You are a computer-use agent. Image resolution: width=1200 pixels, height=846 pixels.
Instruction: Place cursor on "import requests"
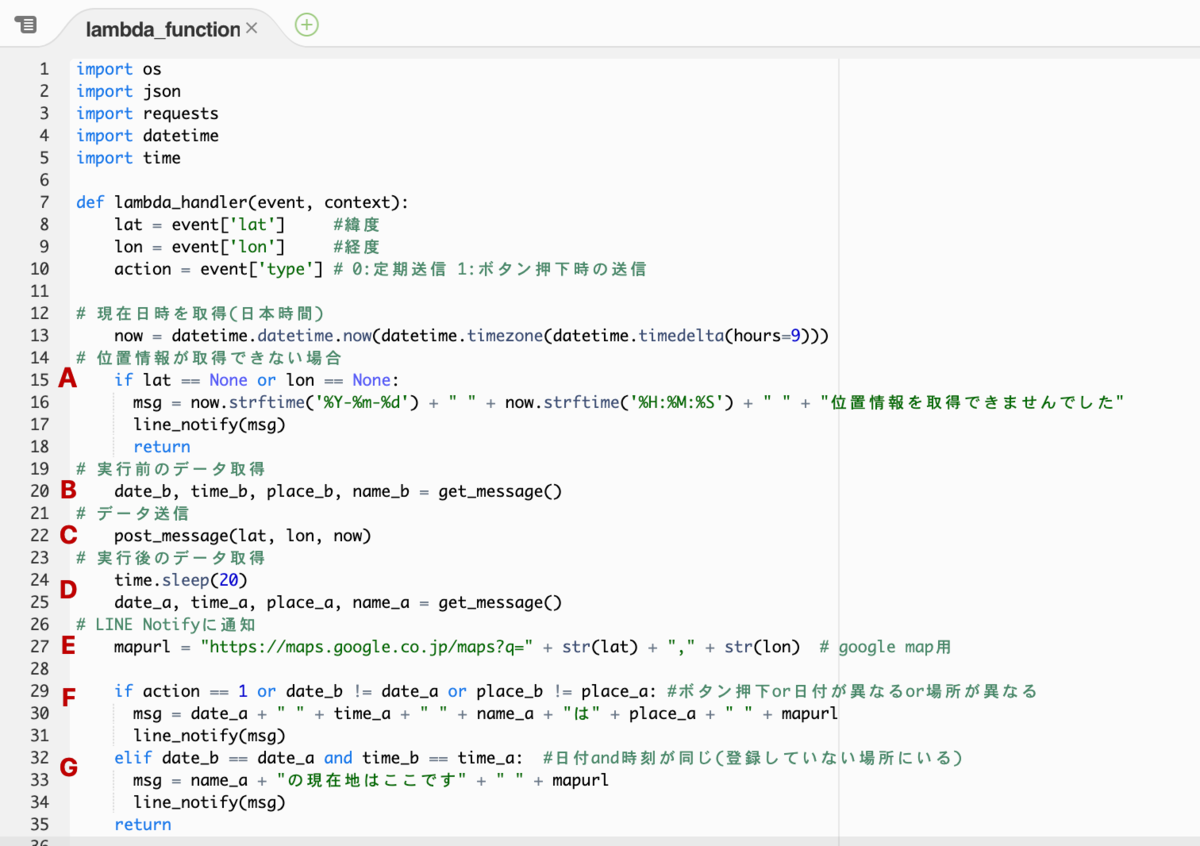click(147, 113)
